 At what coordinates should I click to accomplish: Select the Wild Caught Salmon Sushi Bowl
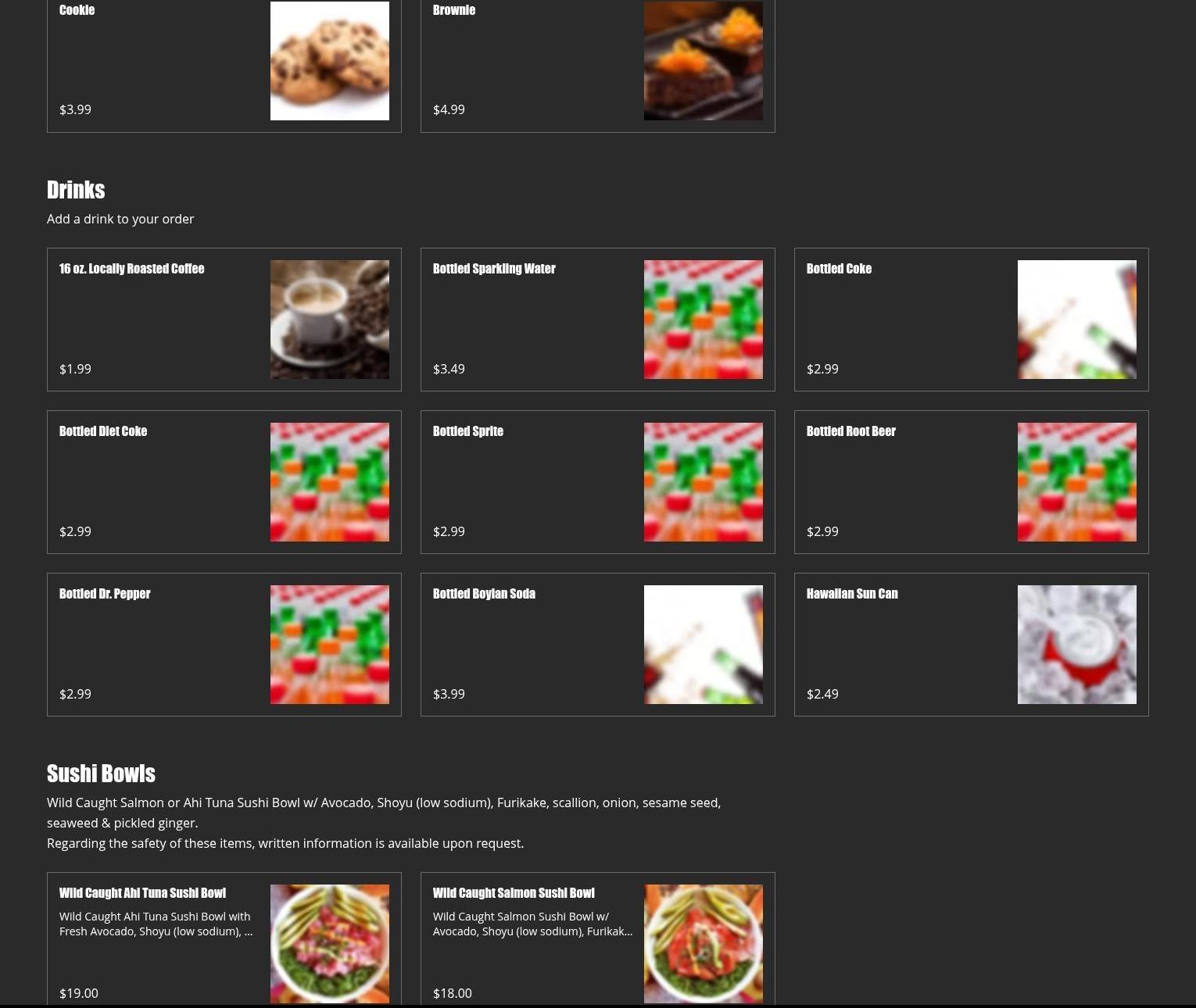pos(598,938)
